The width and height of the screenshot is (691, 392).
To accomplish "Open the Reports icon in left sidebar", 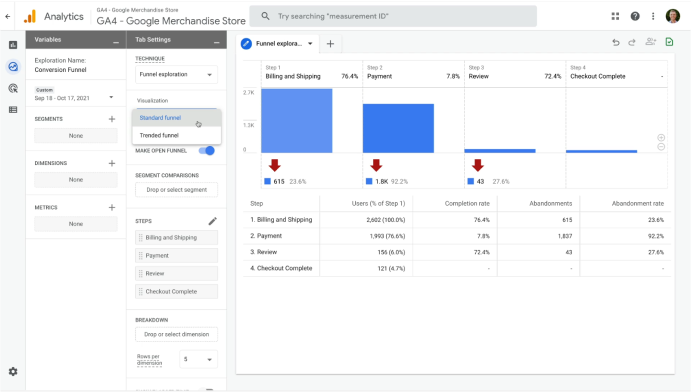I will point(13,45).
